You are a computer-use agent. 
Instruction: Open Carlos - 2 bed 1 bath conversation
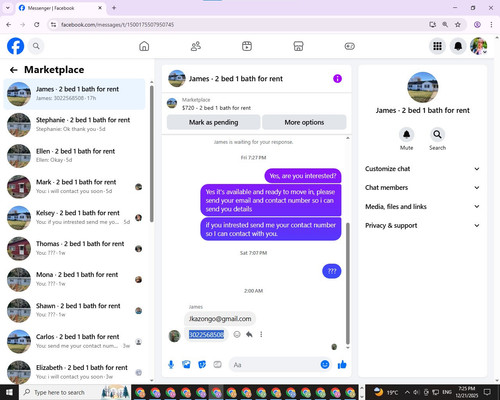74,341
